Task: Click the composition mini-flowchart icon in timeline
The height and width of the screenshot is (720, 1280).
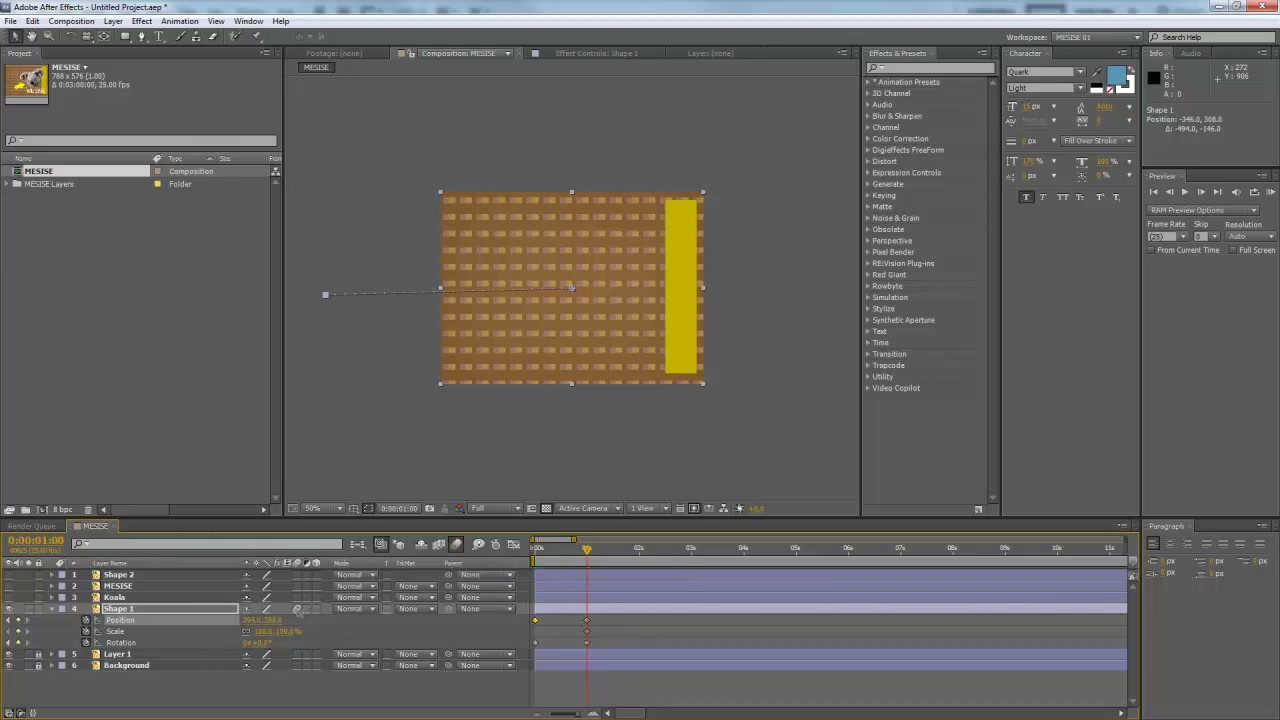Action: [357, 544]
